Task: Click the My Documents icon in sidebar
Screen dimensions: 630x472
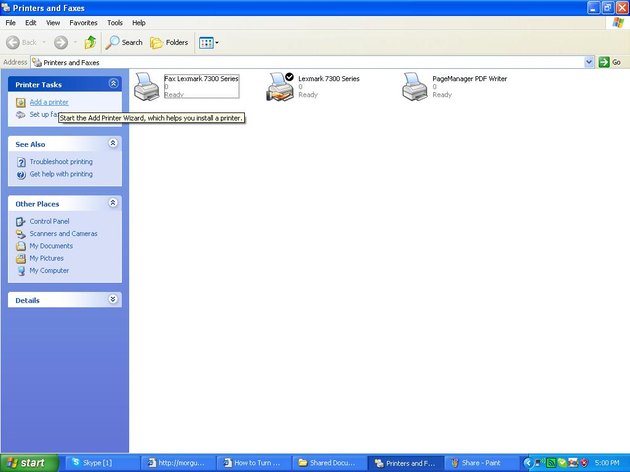Action: point(20,246)
